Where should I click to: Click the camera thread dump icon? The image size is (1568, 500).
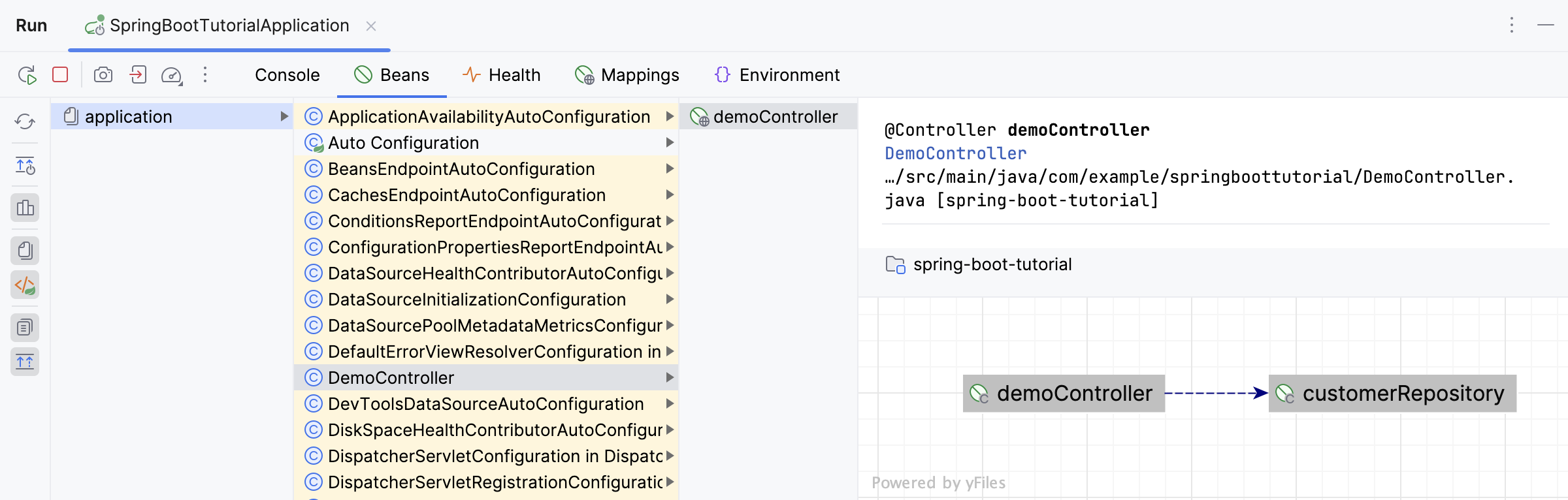pos(103,75)
